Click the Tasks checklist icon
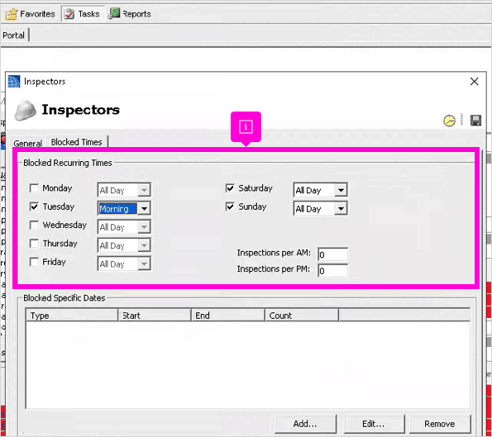This screenshot has height=437, width=492. [x=69, y=14]
